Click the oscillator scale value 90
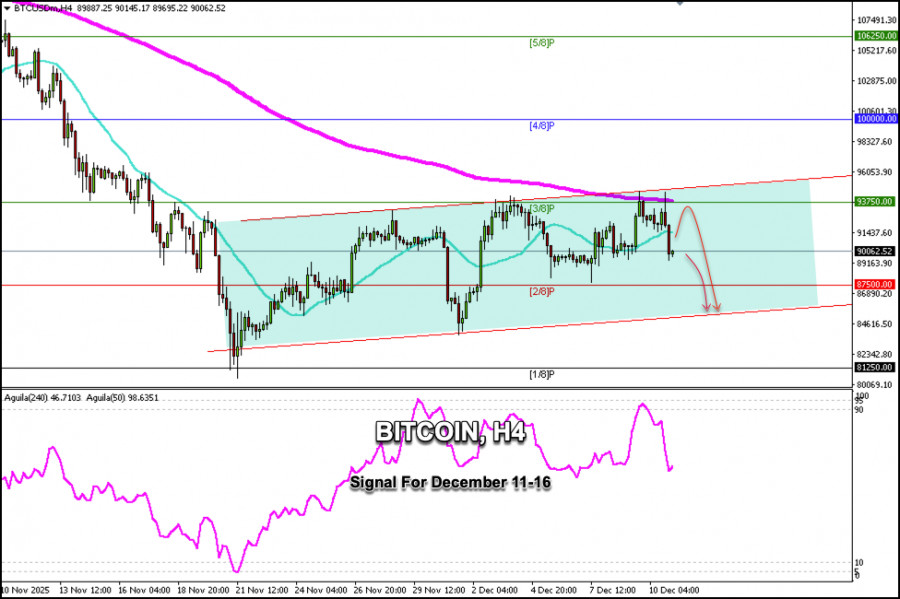This screenshot has width=900, height=599. tap(859, 410)
